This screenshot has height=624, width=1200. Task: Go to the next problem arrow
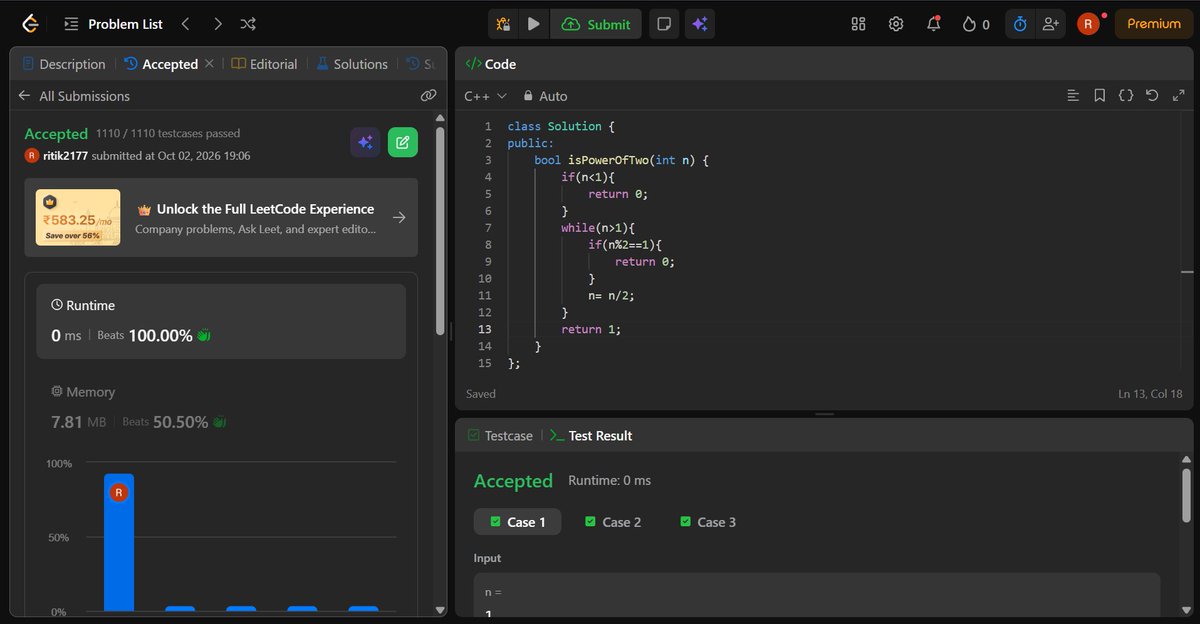click(218, 24)
